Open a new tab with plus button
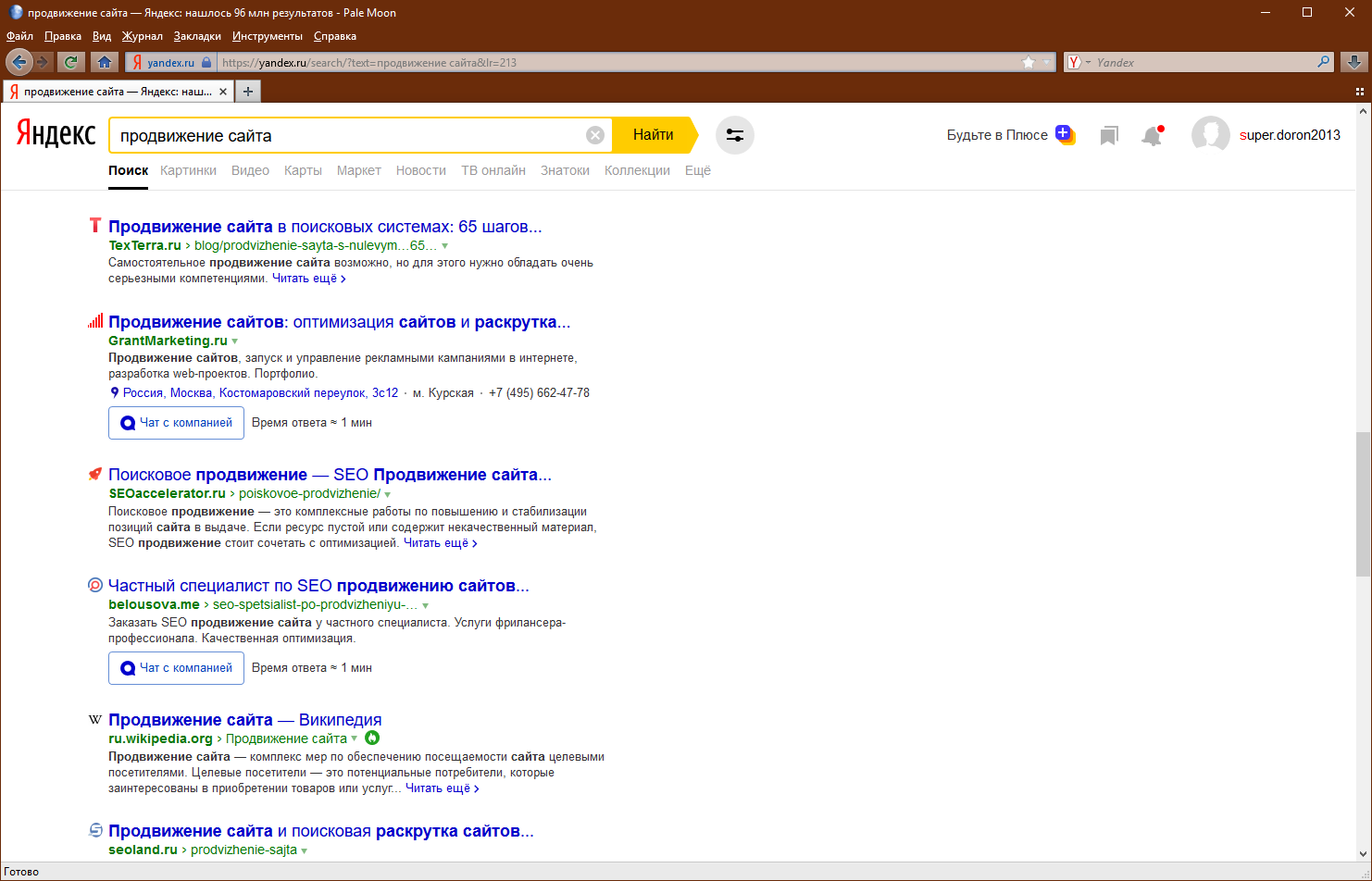The width and height of the screenshot is (1372, 881). [x=247, y=91]
